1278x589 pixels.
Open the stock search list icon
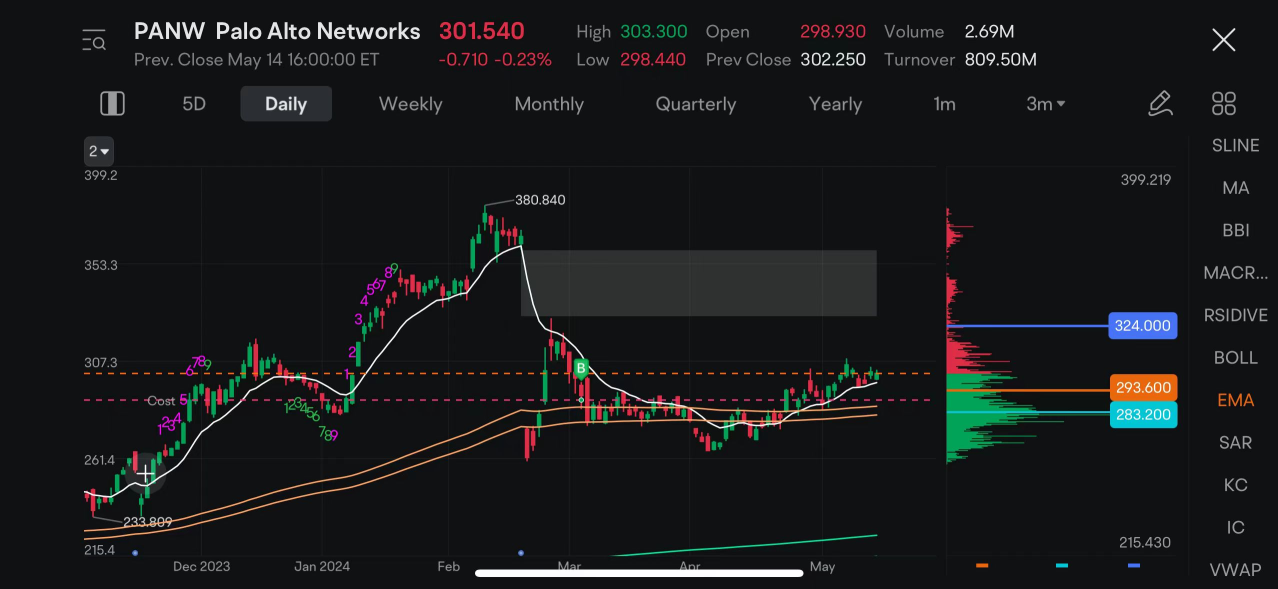pyautogui.click(x=94, y=41)
